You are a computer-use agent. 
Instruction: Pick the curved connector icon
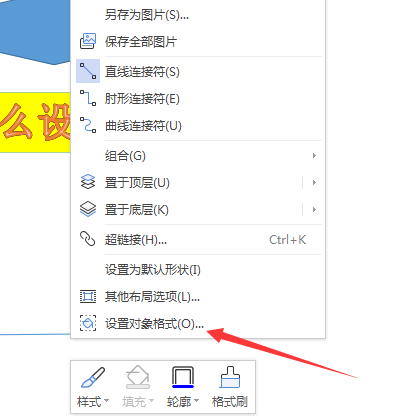(x=88, y=125)
